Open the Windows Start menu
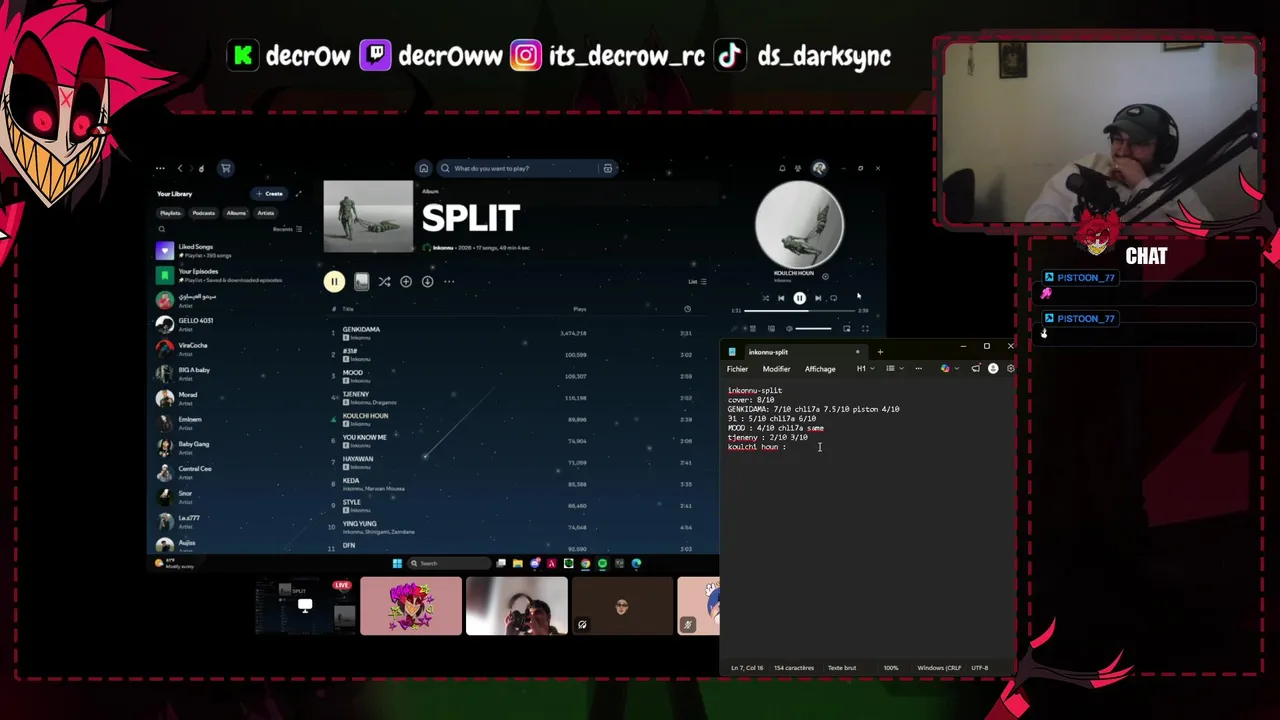Screen dimensions: 1280x720 (x=397, y=563)
